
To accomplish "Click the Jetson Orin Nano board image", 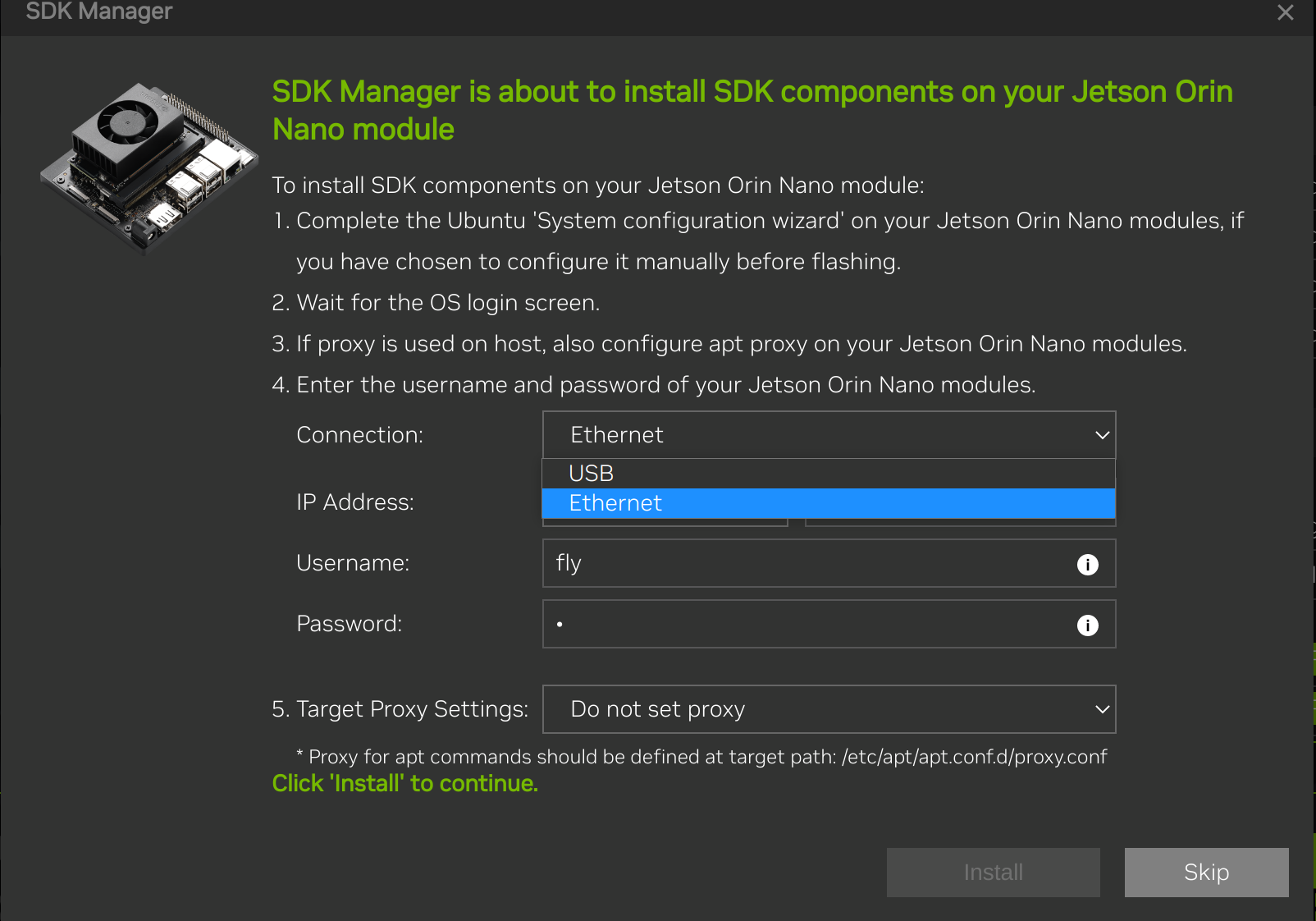I will point(149,168).
